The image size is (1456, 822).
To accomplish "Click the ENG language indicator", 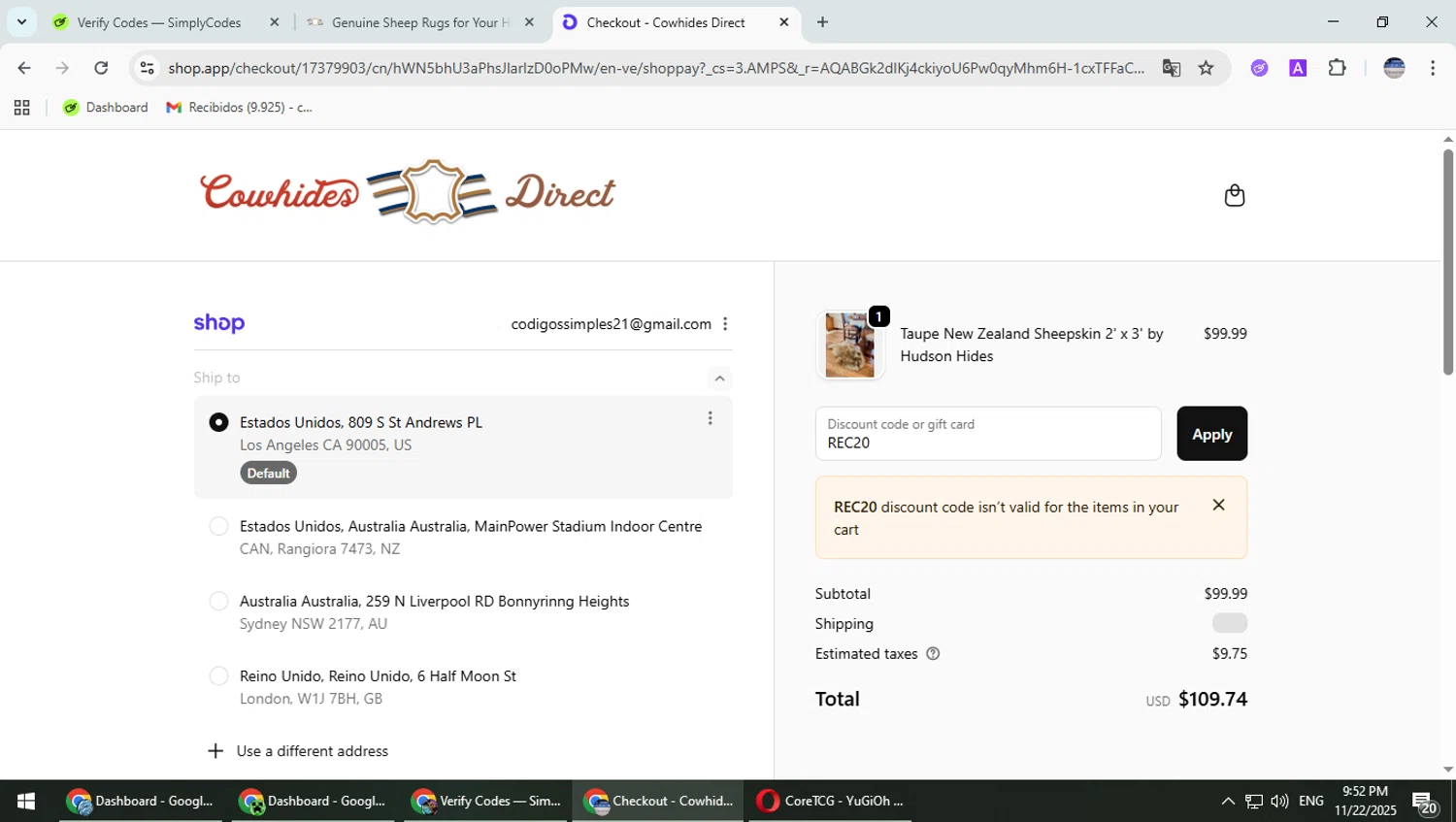I will [1311, 802].
